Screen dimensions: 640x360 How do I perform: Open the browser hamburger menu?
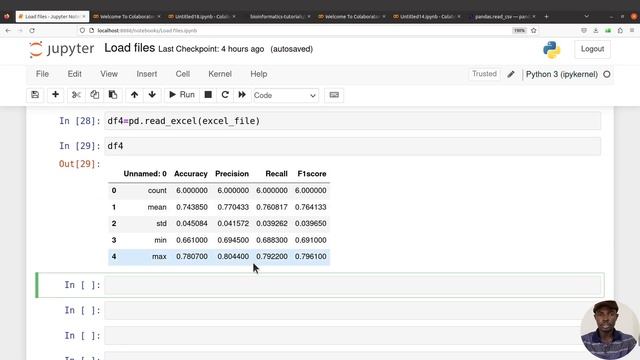click(632, 31)
